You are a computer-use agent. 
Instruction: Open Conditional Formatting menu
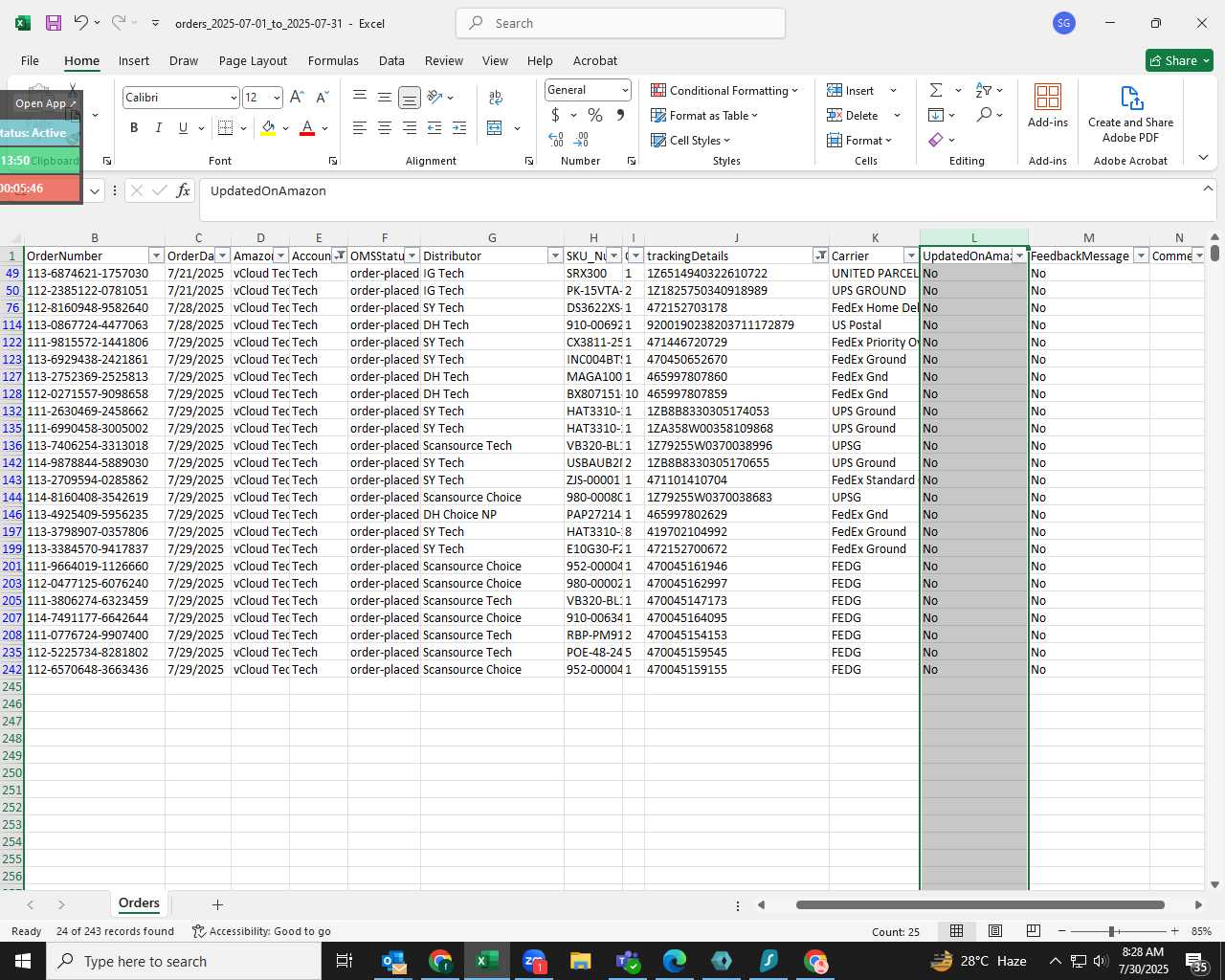click(724, 90)
